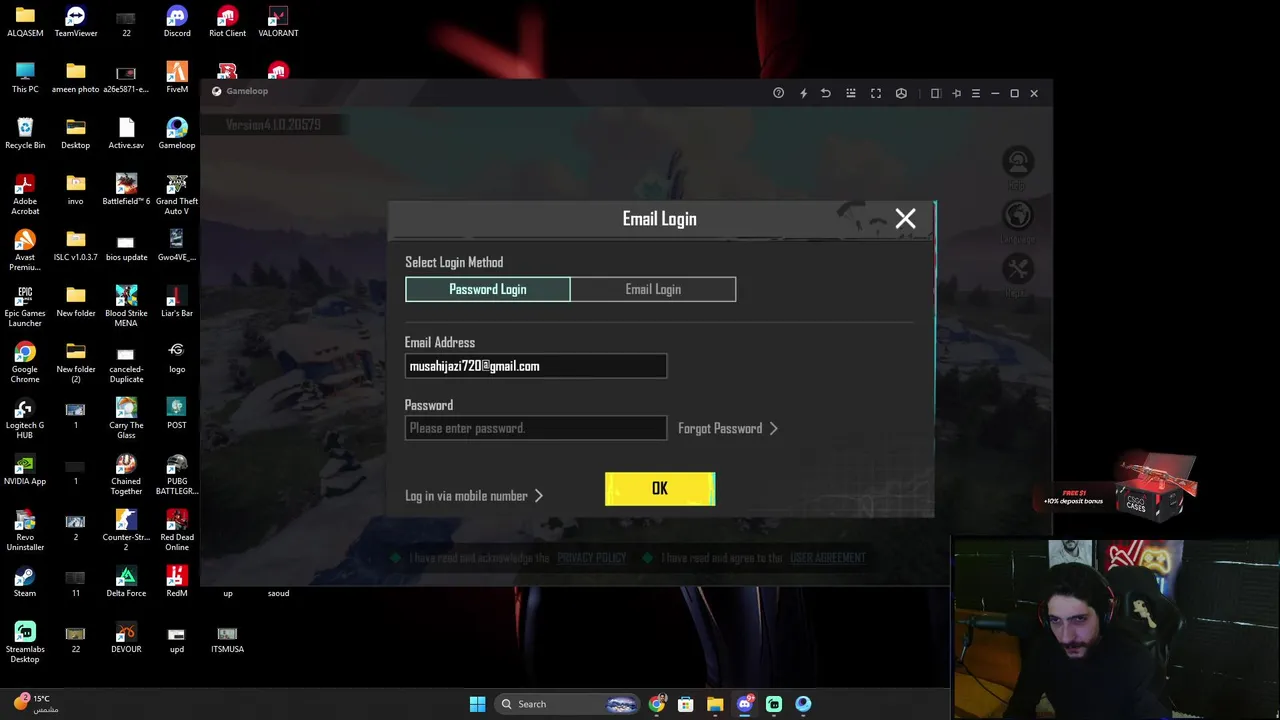Open Adobe Acrobat desktop shortcut
The width and height of the screenshot is (1280, 720).
tap(25, 194)
